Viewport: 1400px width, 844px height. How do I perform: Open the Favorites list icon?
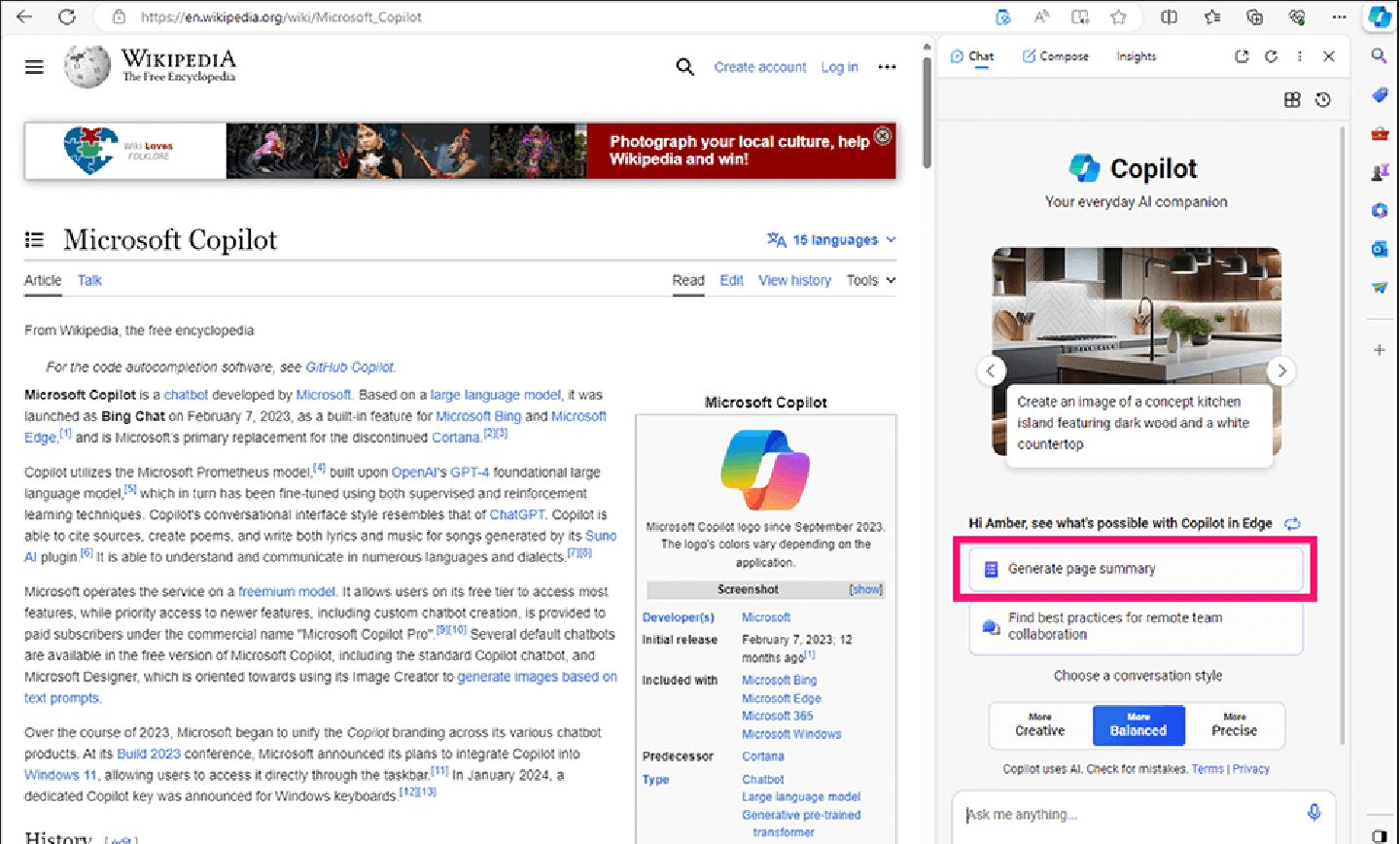pyautogui.click(x=1212, y=17)
